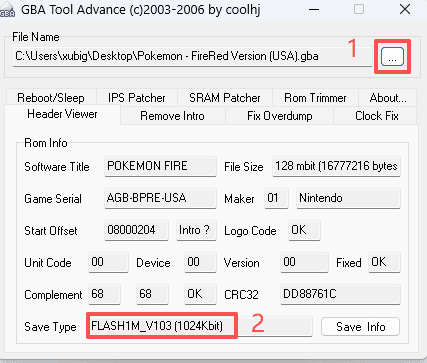Screen dimensions: 427x363
Task: Go to the Rom Trimmer tab
Action: coord(315,98)
